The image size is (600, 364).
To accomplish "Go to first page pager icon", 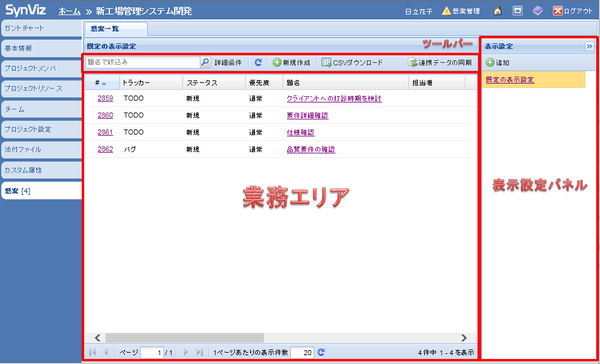I will point(92,352).
